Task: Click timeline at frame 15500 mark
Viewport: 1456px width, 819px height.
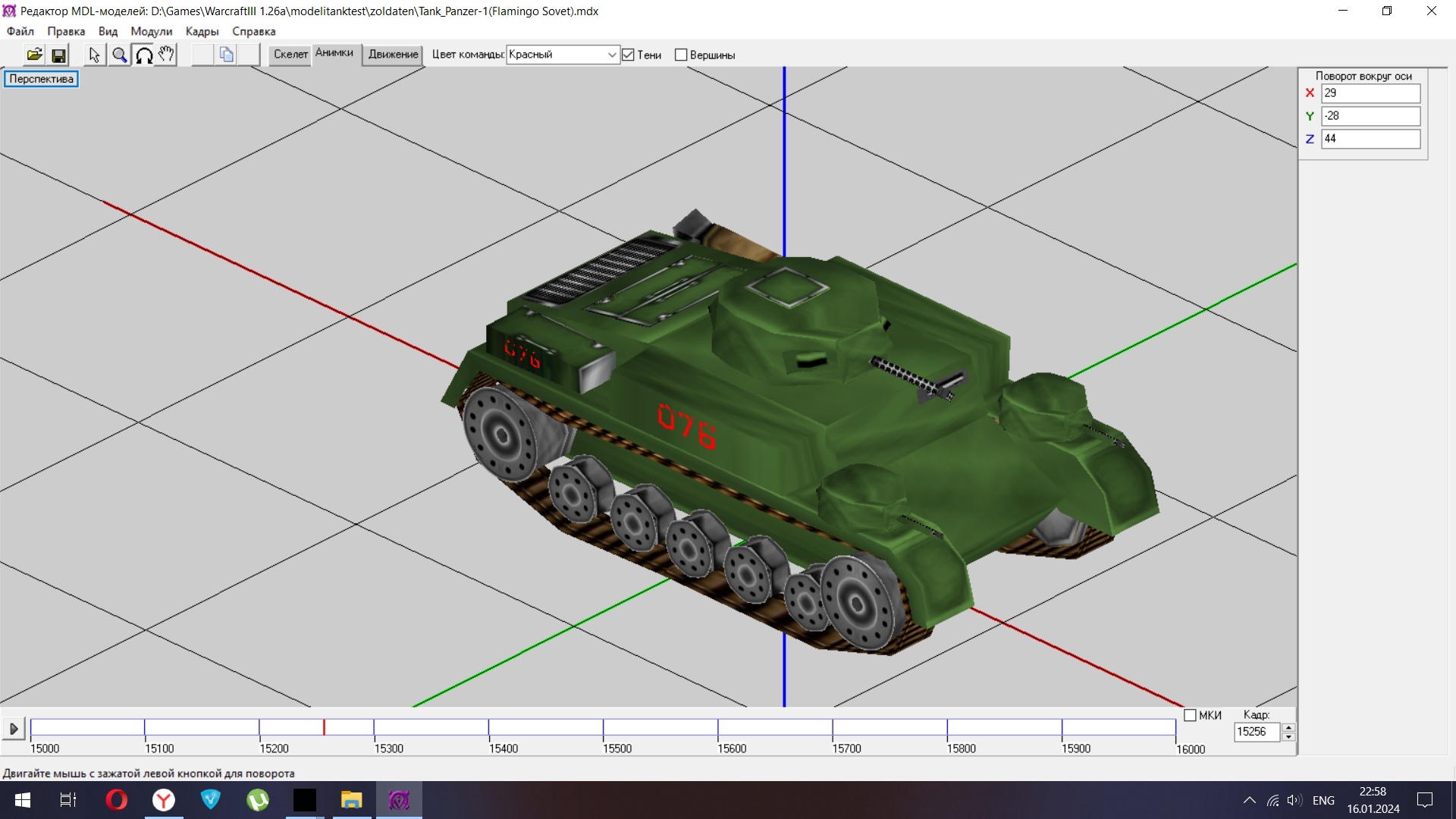Action: coord(603,728)
